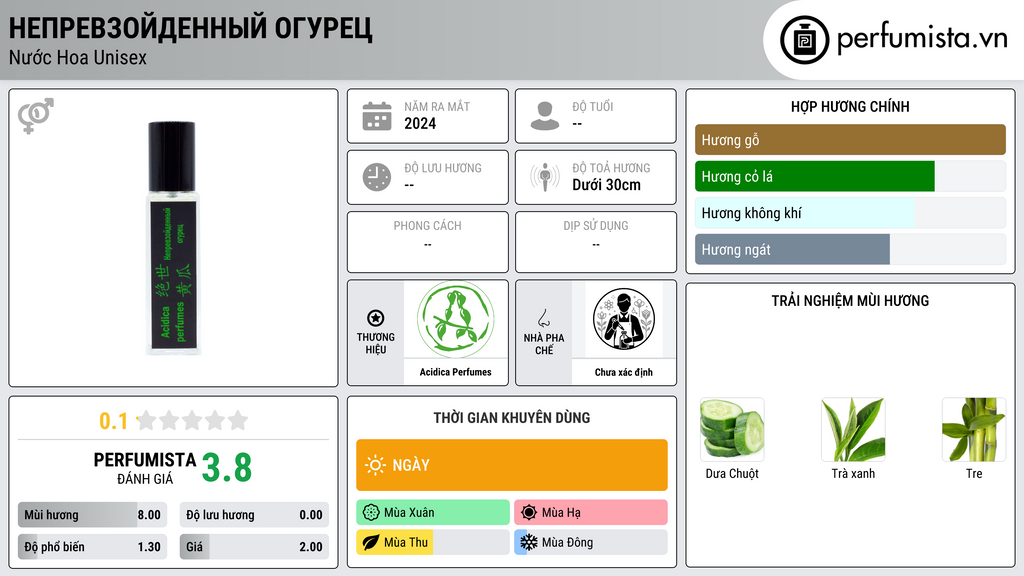Click the Perfumista rating 3.8 number

point(227,468)
